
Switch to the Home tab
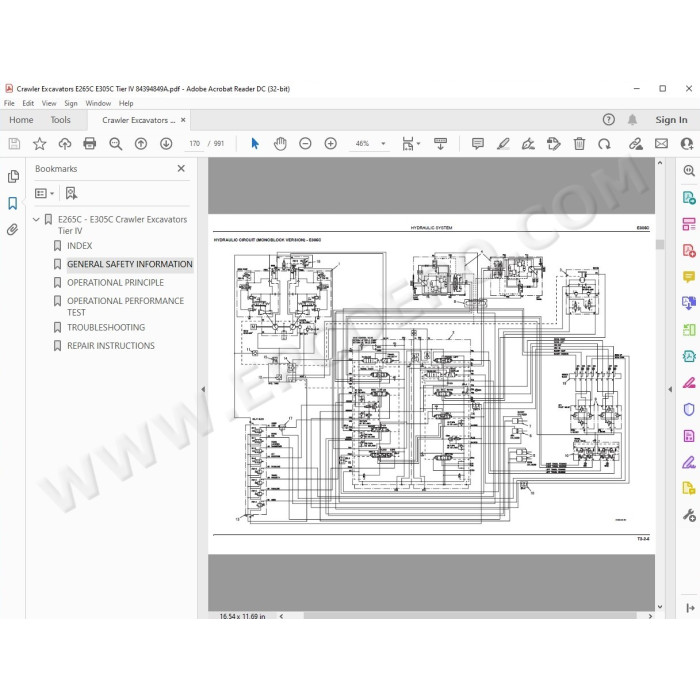click(21, 120)
